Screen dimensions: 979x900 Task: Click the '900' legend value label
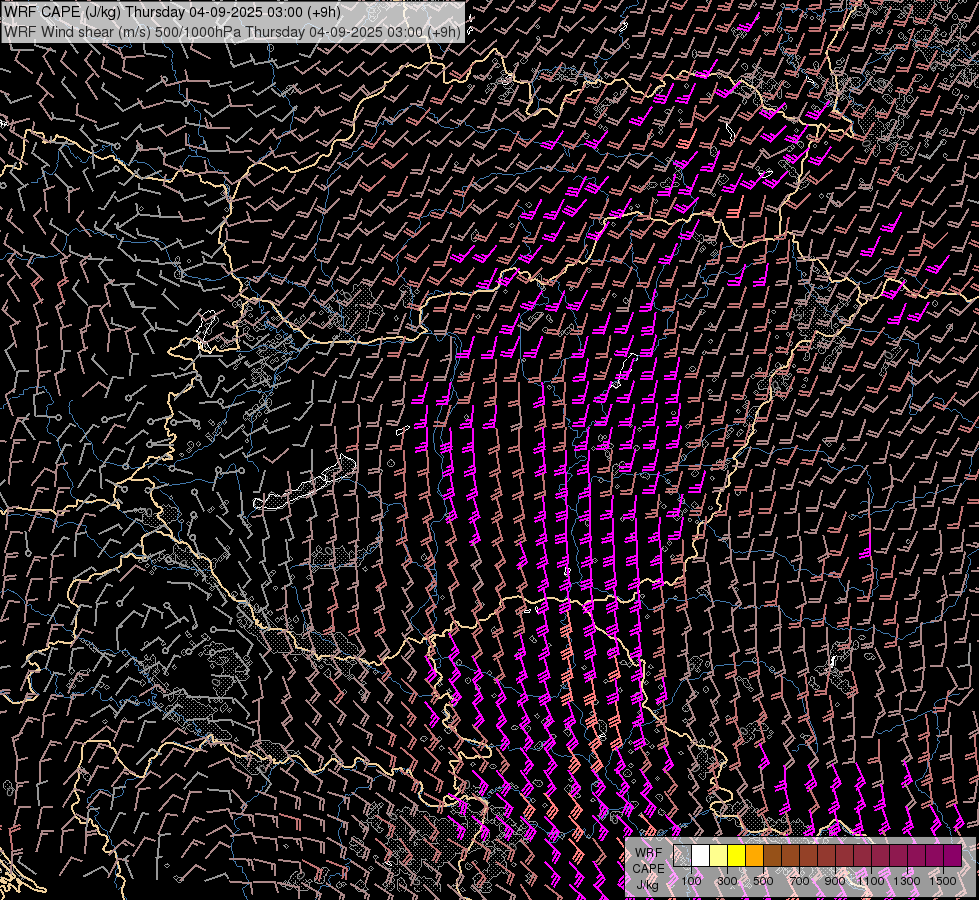pyautogui.click(x=835, y=881)
